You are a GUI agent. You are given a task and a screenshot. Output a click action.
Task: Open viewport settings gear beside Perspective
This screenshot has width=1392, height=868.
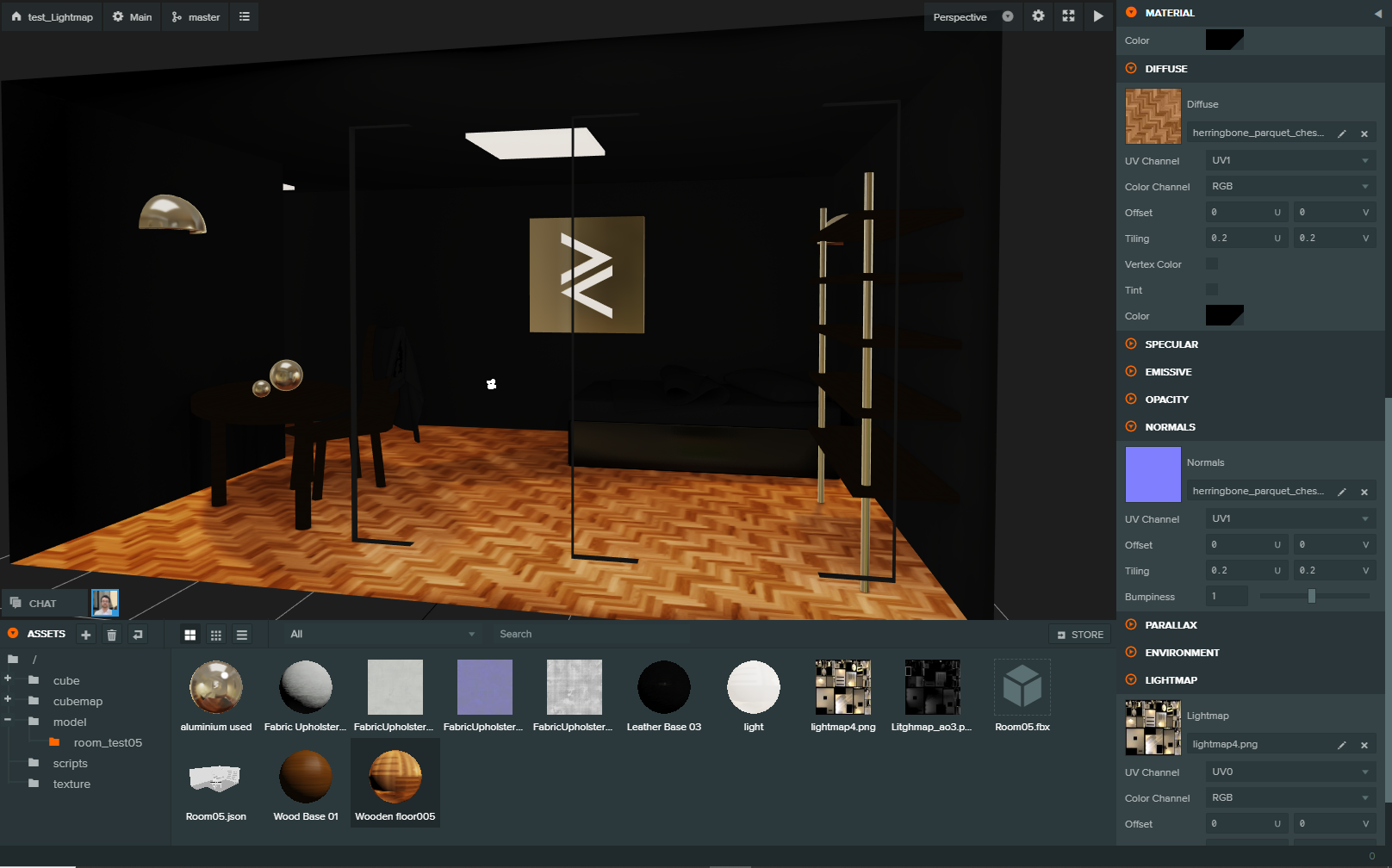1038,16
